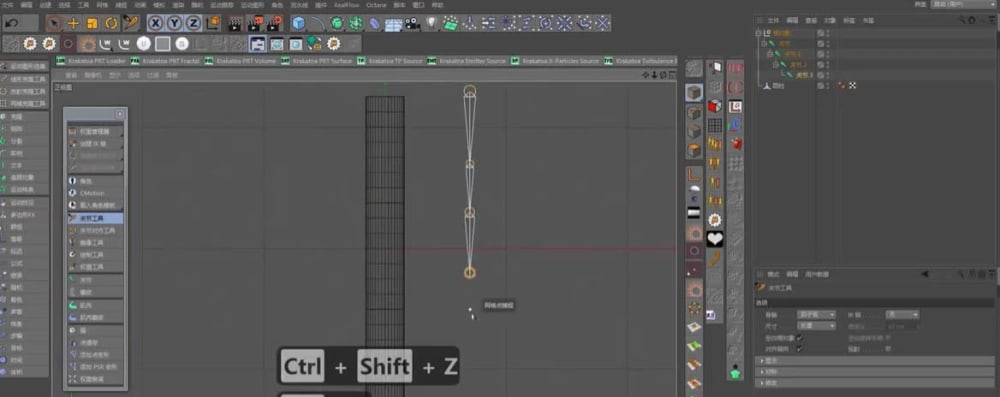Add a Cube primitive object

tap(298, 24)
